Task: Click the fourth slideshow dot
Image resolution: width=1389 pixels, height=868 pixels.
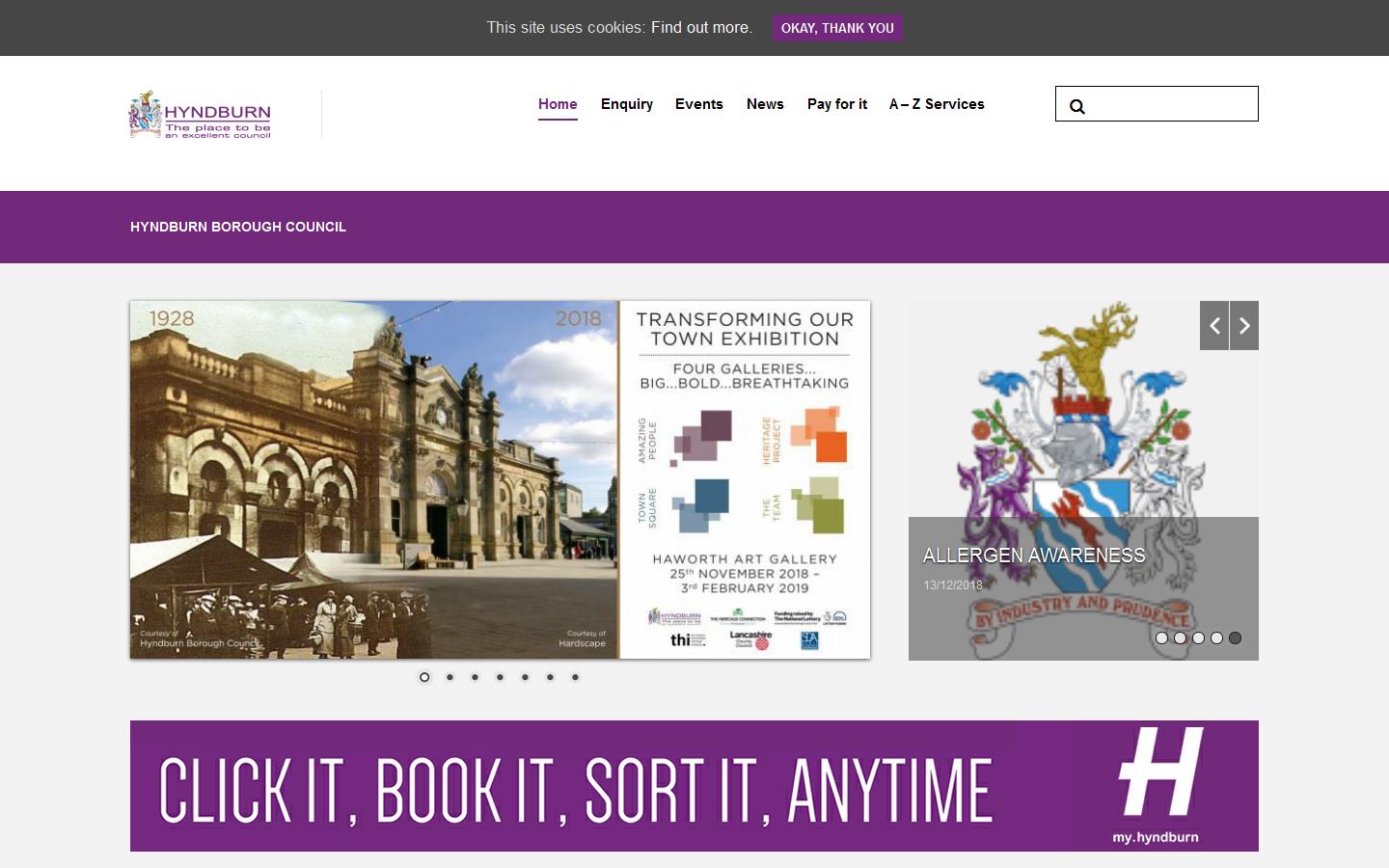Action: [500, 677]
